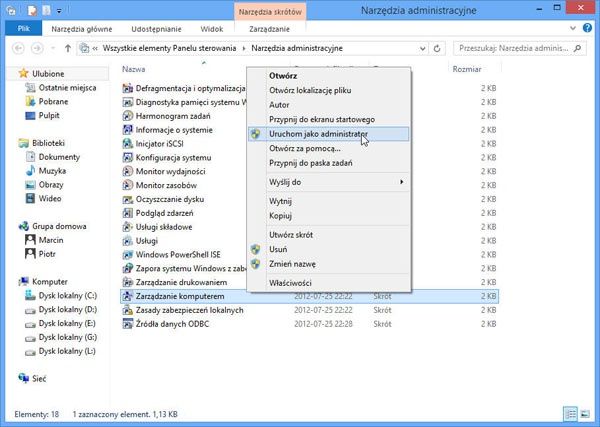Viewport: 600px width, 427px height.
Task: Click the Nazwa column header
Action: coord(133,69)
